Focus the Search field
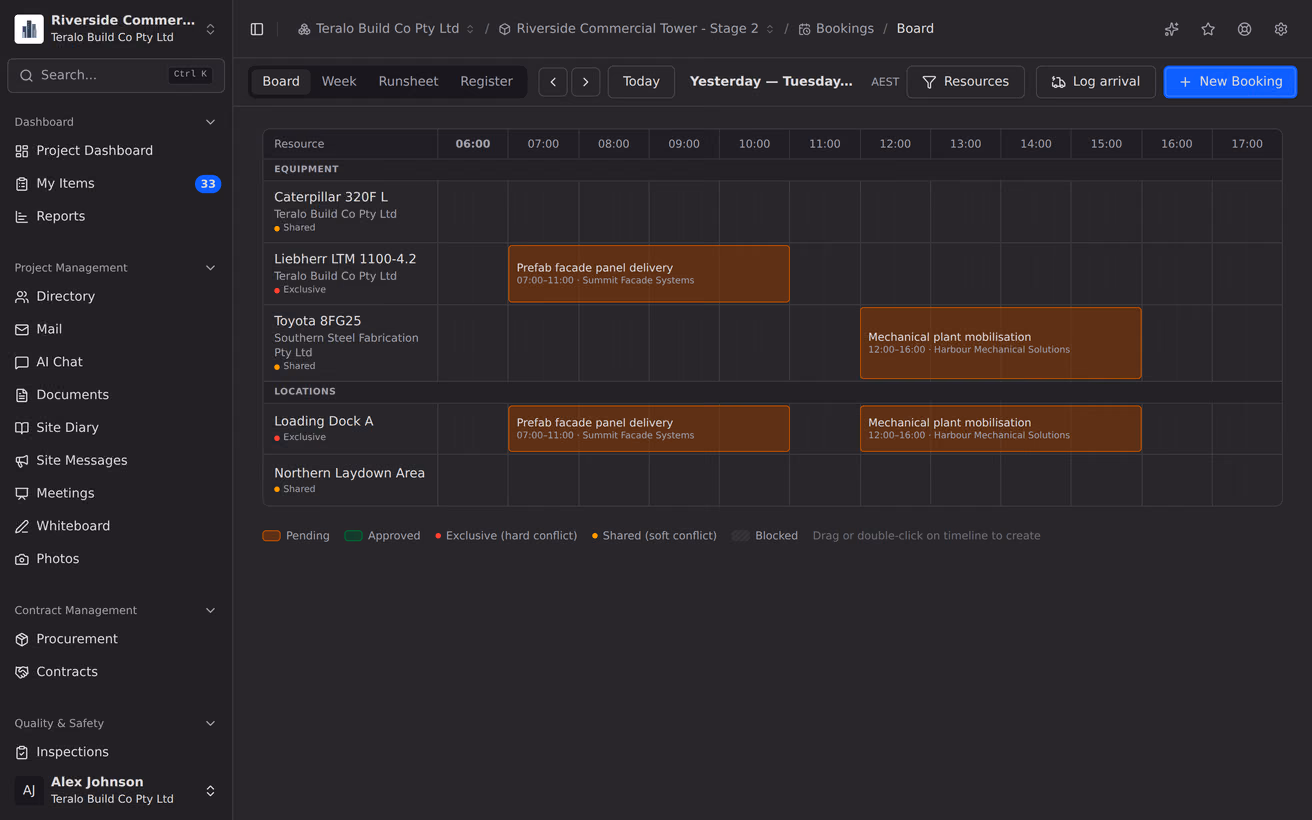 pyautogui.click(x=116, y=75)
